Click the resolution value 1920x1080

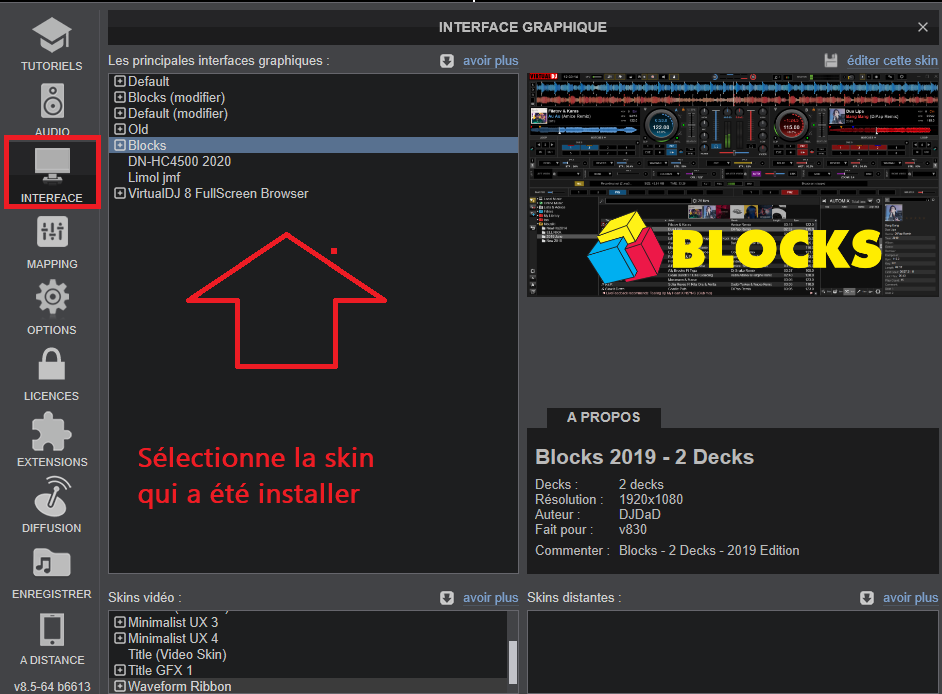(x=651, y=499)
